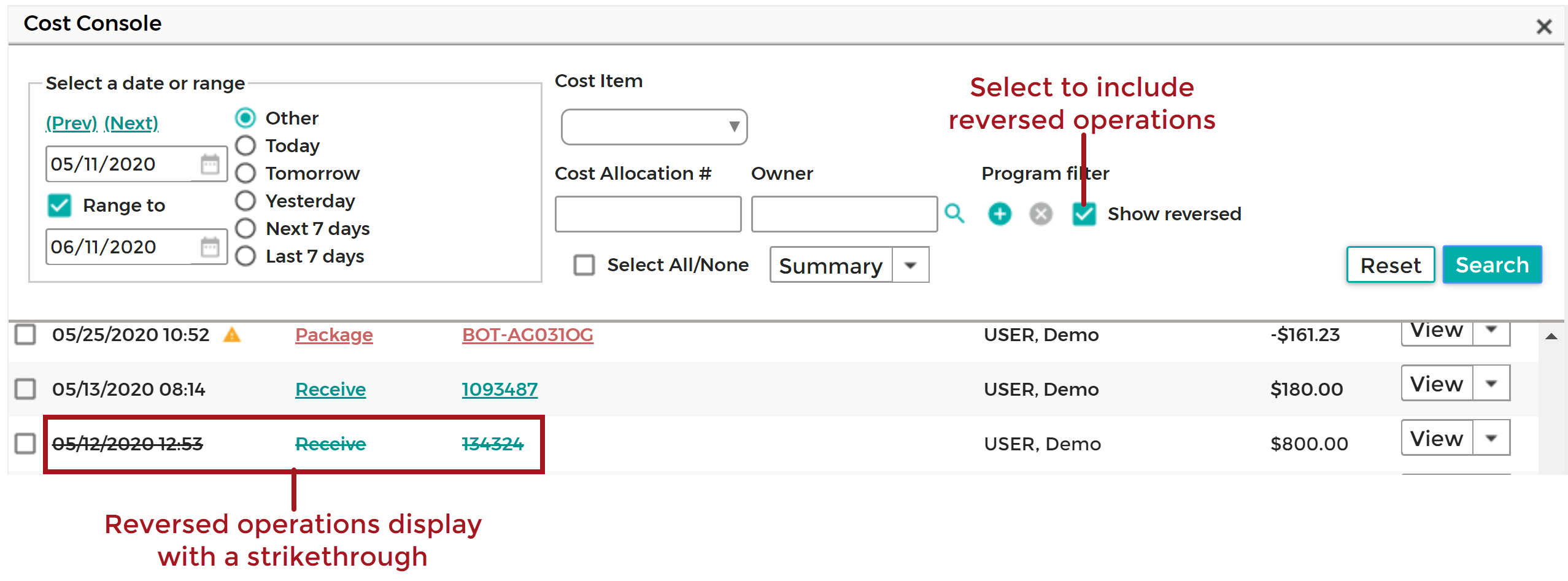Viewport: 1568px width, 581px height.
Task: Open the Cost Item dropdown
Action: pyautogui.click(x=654, y=127)
